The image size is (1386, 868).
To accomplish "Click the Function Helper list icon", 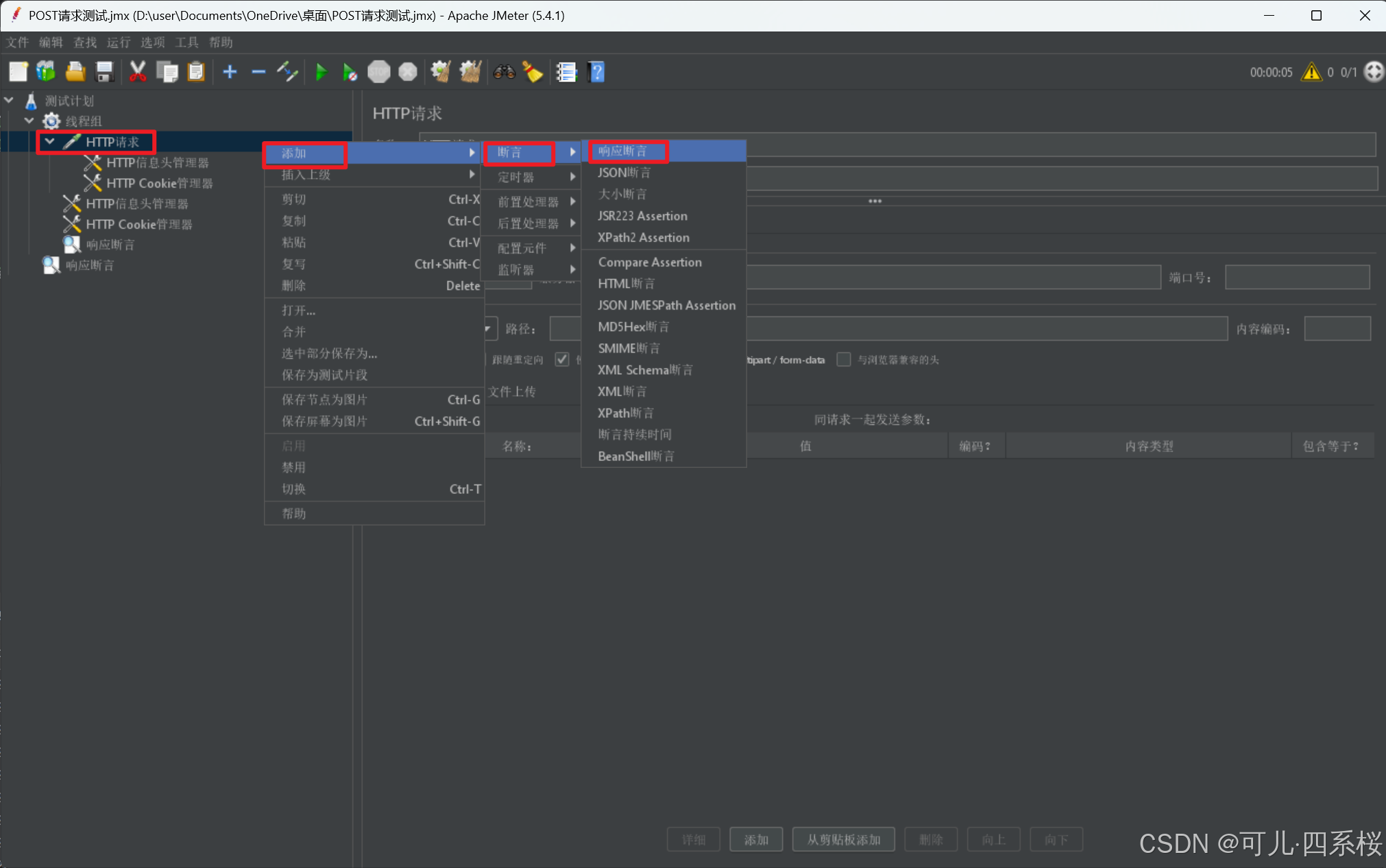I will click(566, 72).
